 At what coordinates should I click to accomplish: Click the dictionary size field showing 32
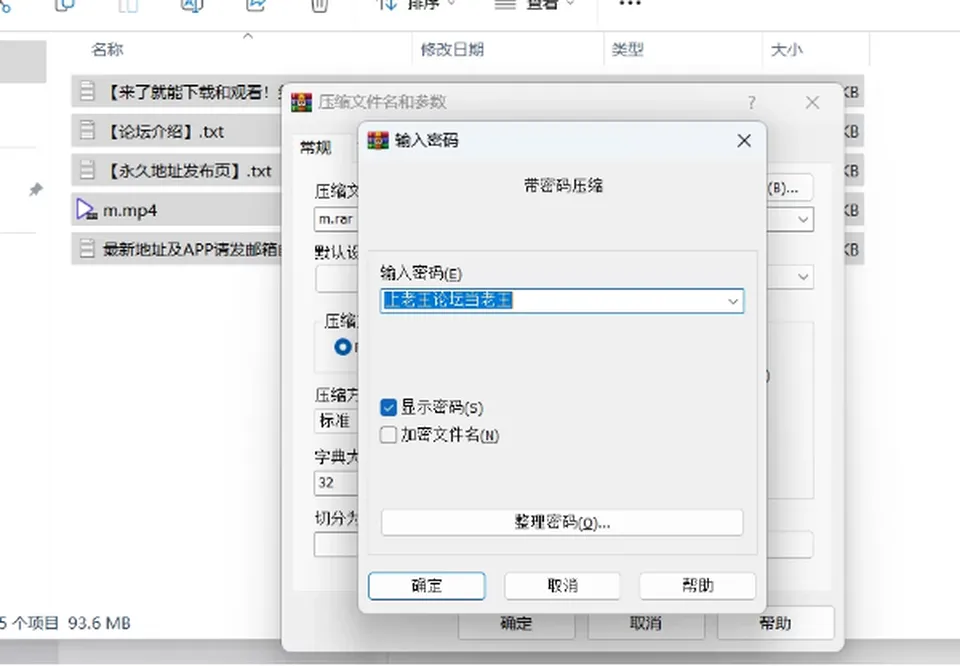pos(336,483)
